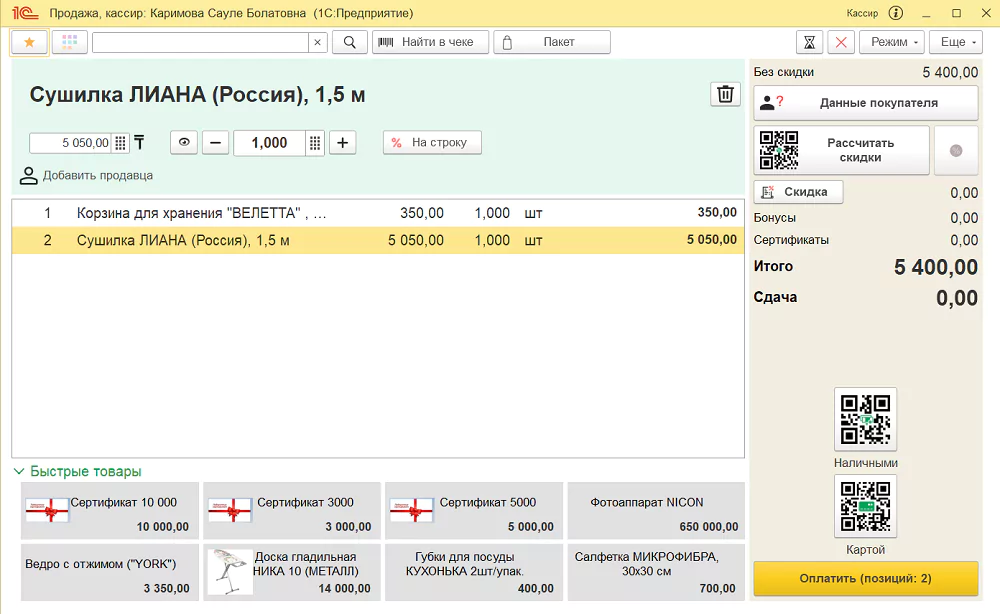The height and width of the screenshot is (614, 1000).
Task: Open the Еще dropdown menu
Action: pyautogui.click(x=956, y=42)
